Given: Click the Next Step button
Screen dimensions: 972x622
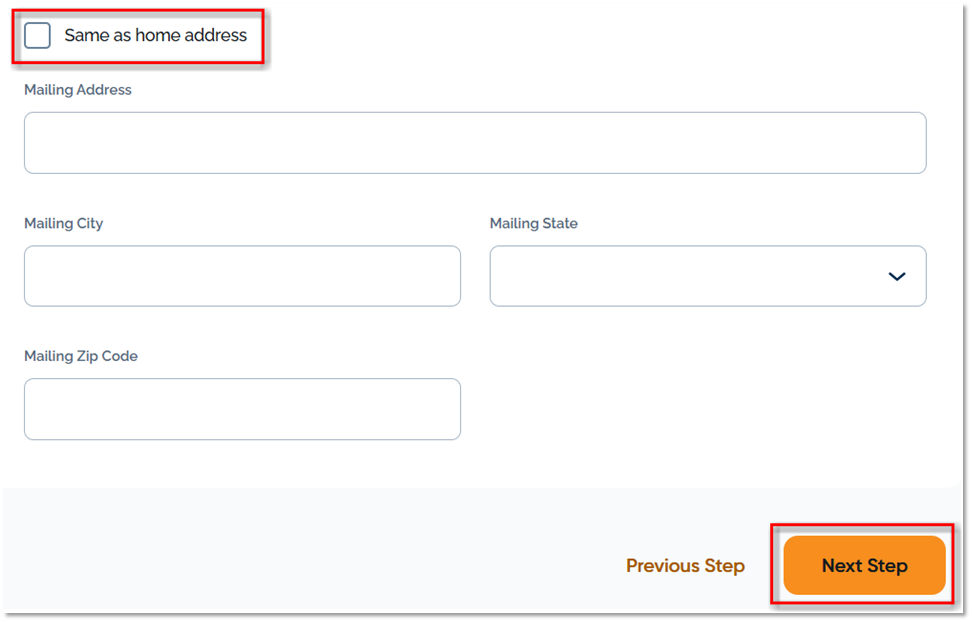Looking at the screenshot, I should (864, 565).
